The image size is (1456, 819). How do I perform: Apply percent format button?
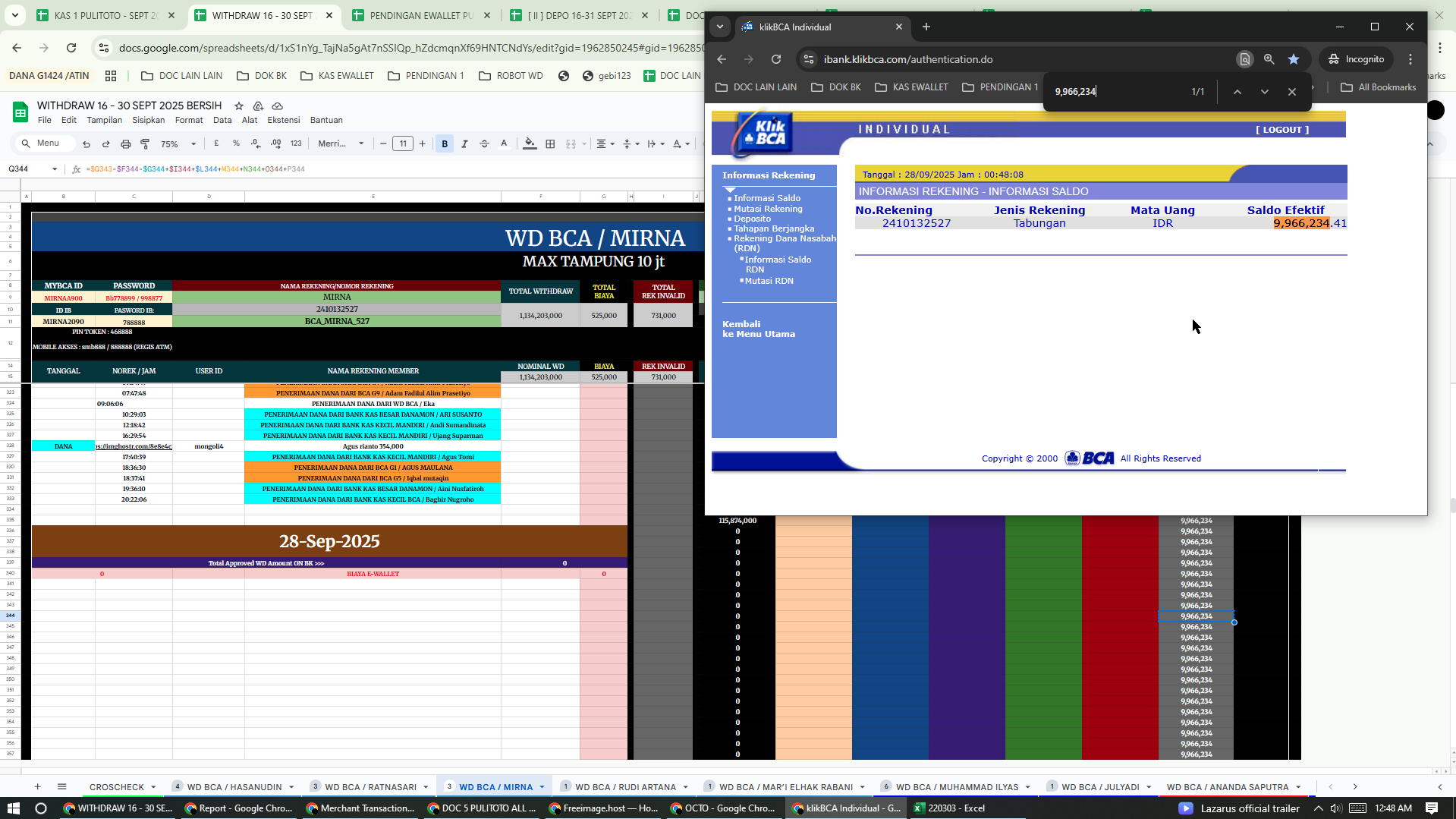(236, 143)
